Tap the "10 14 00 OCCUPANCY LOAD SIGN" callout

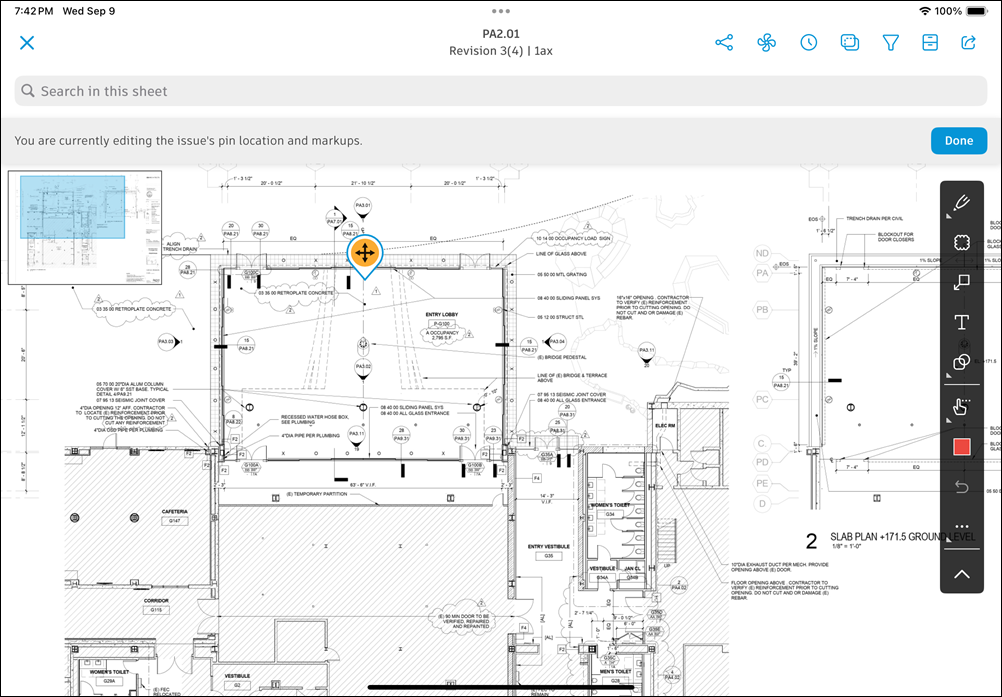(x=573, y=238)
